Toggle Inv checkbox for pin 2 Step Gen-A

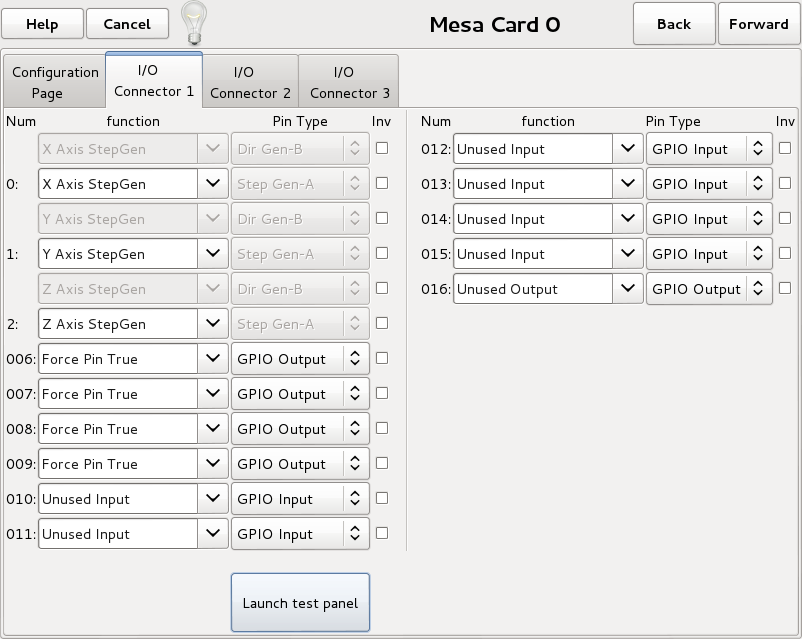point(382,323)
